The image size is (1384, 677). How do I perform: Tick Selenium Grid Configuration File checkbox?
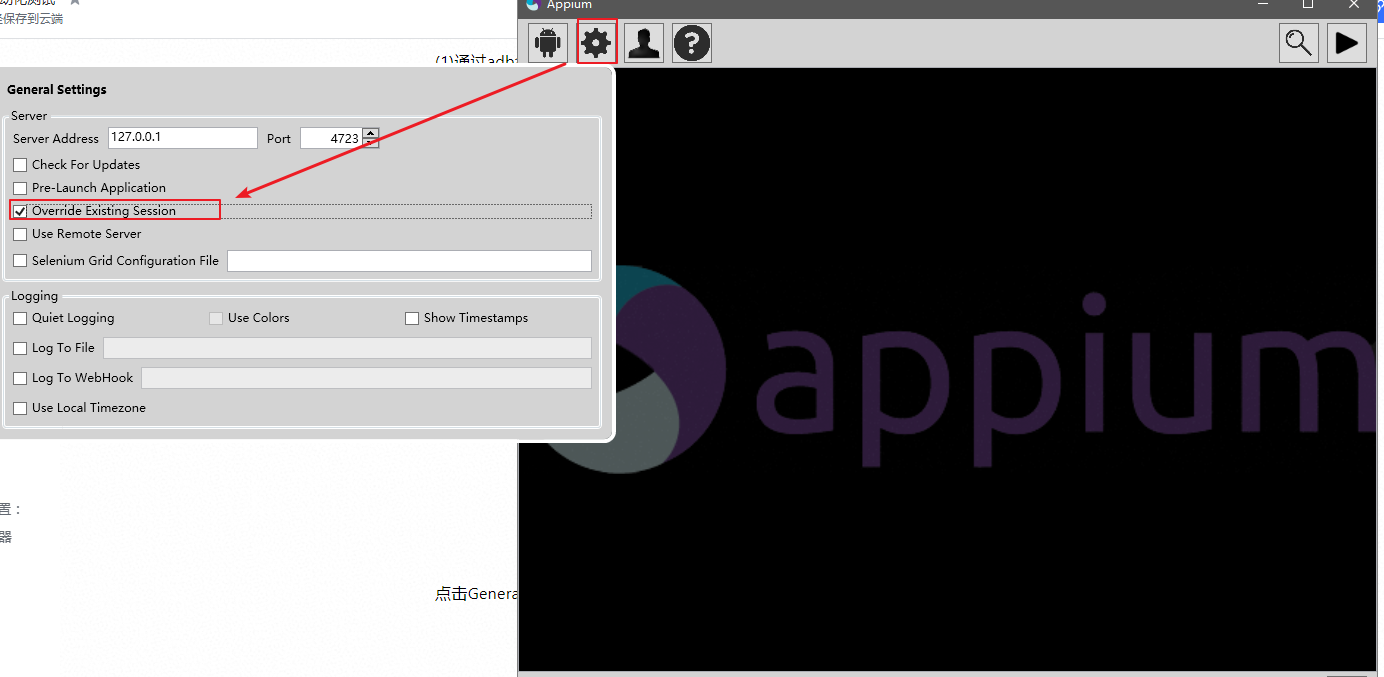pos(20,261)
